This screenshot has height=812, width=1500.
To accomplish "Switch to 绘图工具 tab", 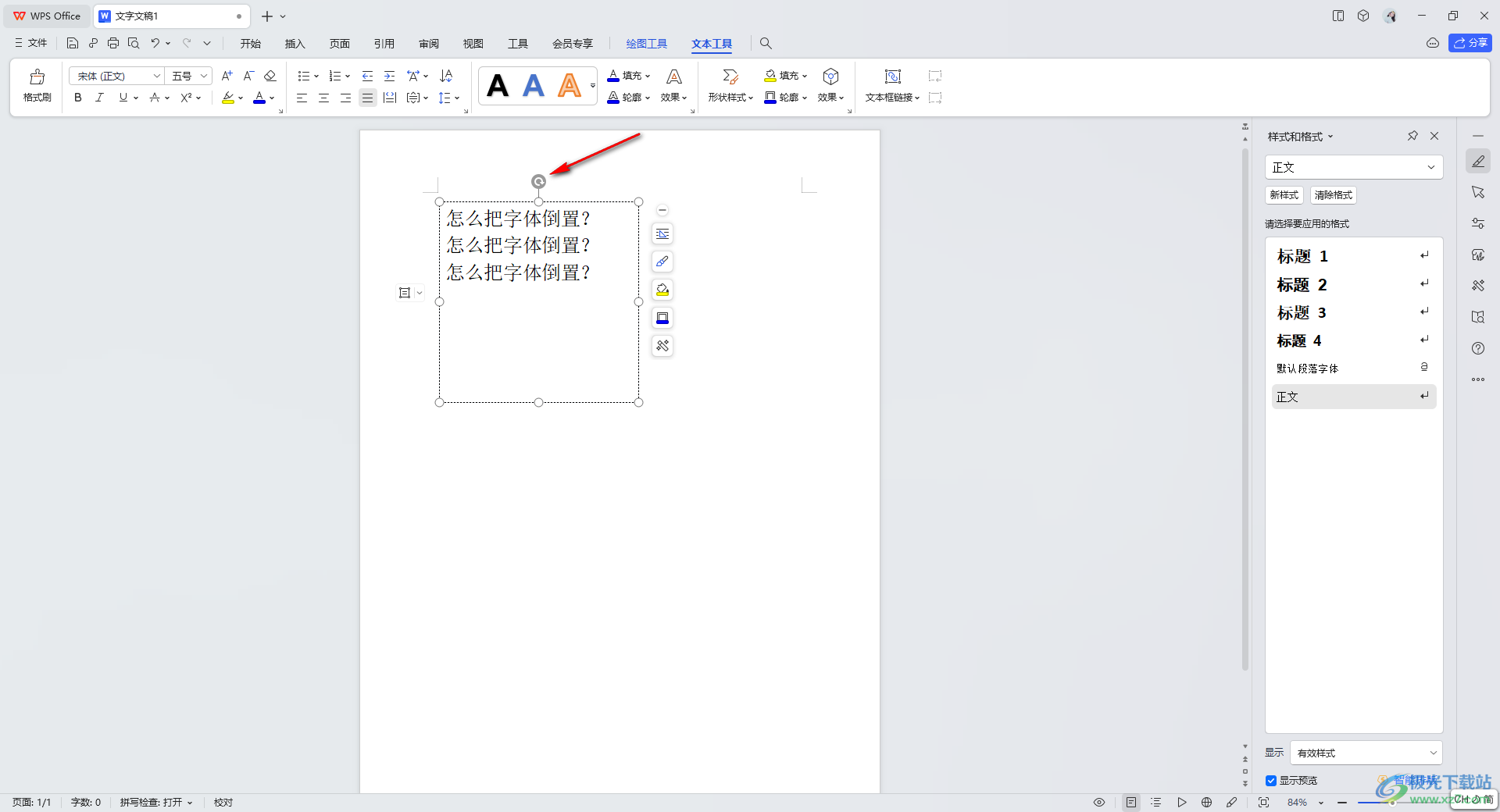I will (x=647, y=44).
